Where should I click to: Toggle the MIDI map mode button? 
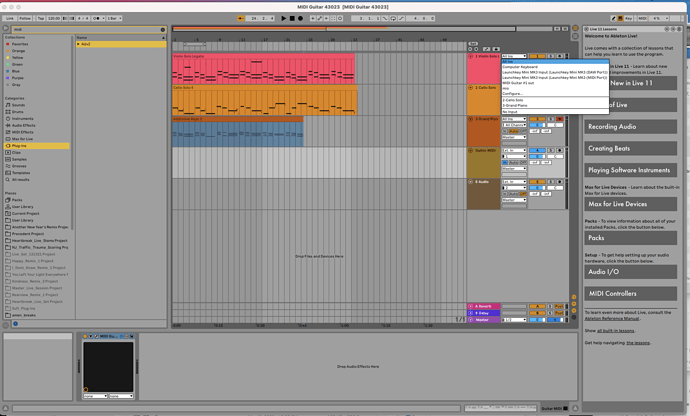pyautogui.click(x=642, y=18)
